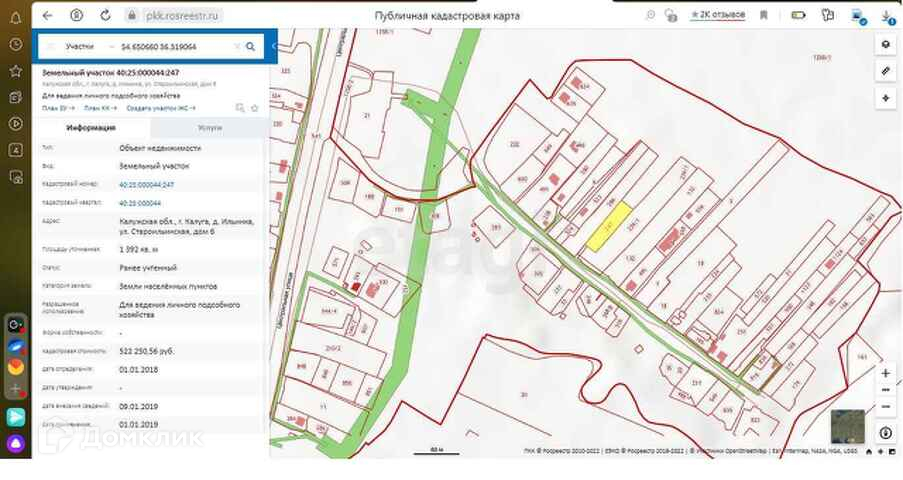
Task: Add parcel to favorites star
Action: (255, 108)
